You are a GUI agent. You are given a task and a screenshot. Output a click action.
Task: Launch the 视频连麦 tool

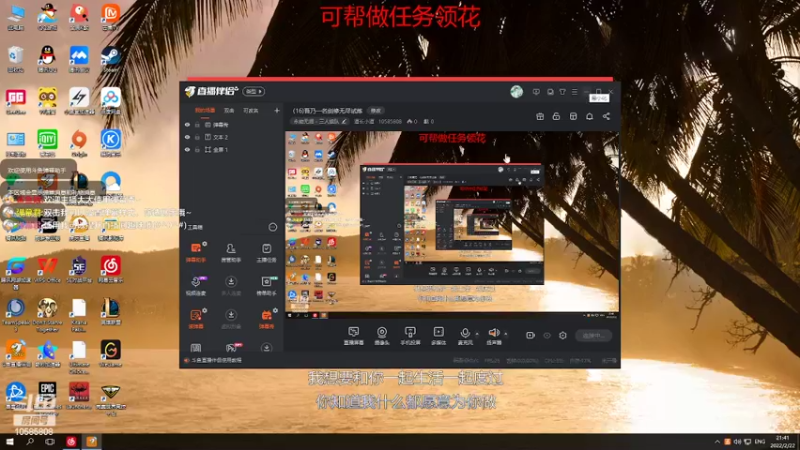[196, 285]
